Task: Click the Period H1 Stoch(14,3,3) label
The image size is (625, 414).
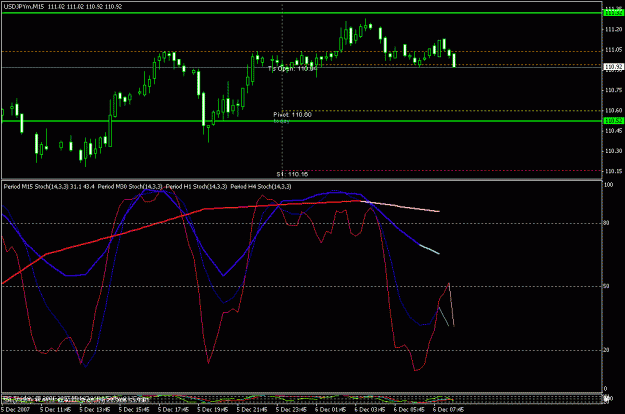Action: [x=197, y=186]
